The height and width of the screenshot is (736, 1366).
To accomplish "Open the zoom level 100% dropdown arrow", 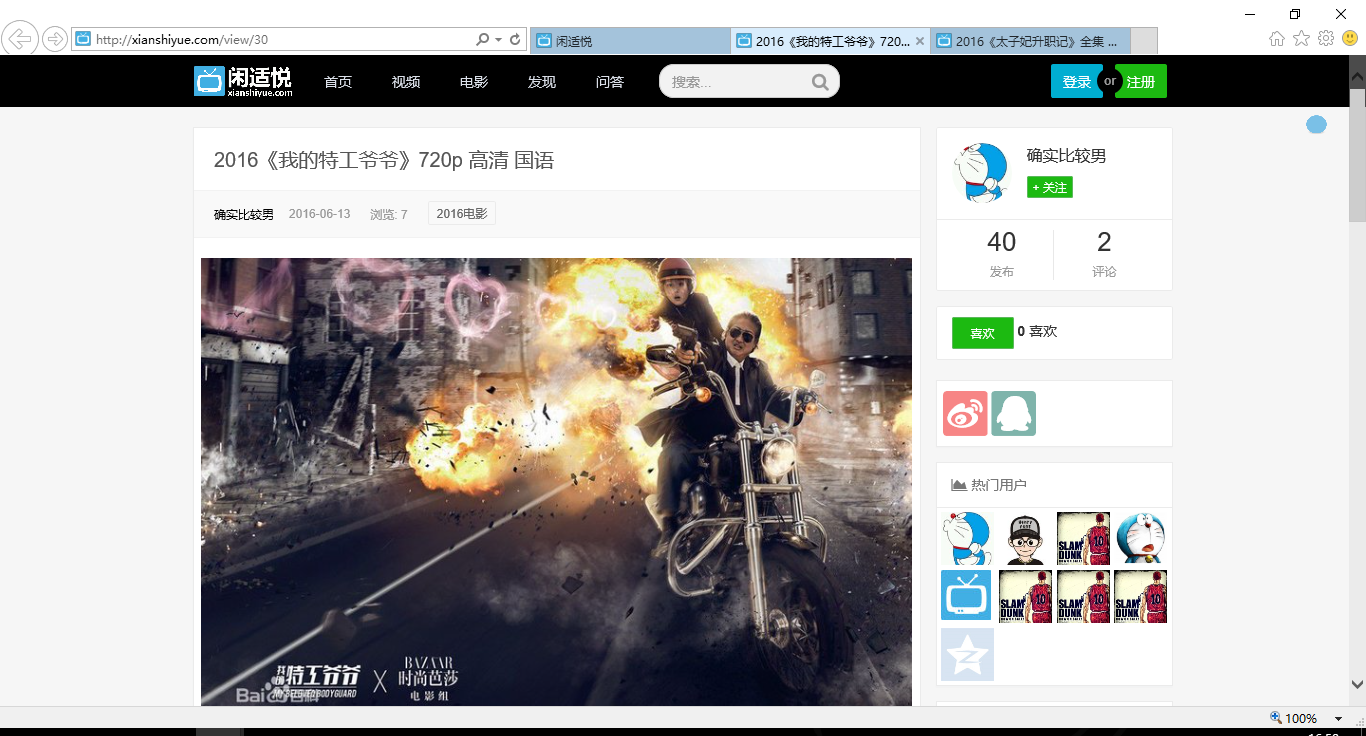I will (x=1338, y=719).
